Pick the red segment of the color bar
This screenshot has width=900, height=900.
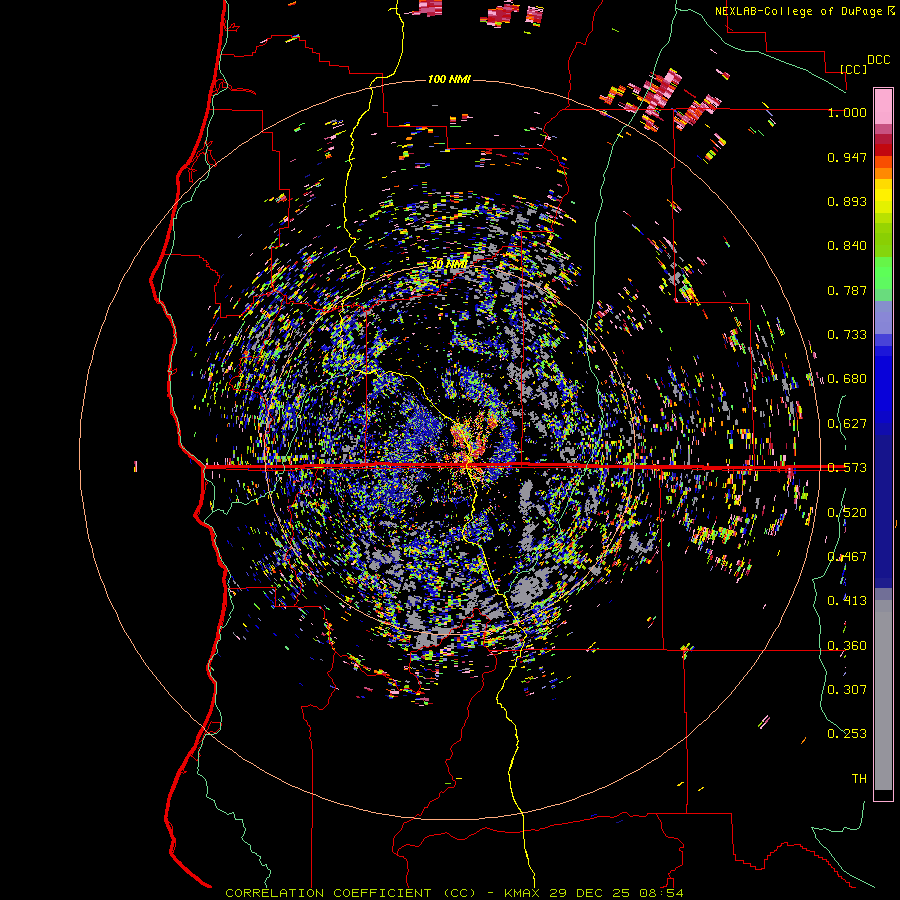[883, 150]
